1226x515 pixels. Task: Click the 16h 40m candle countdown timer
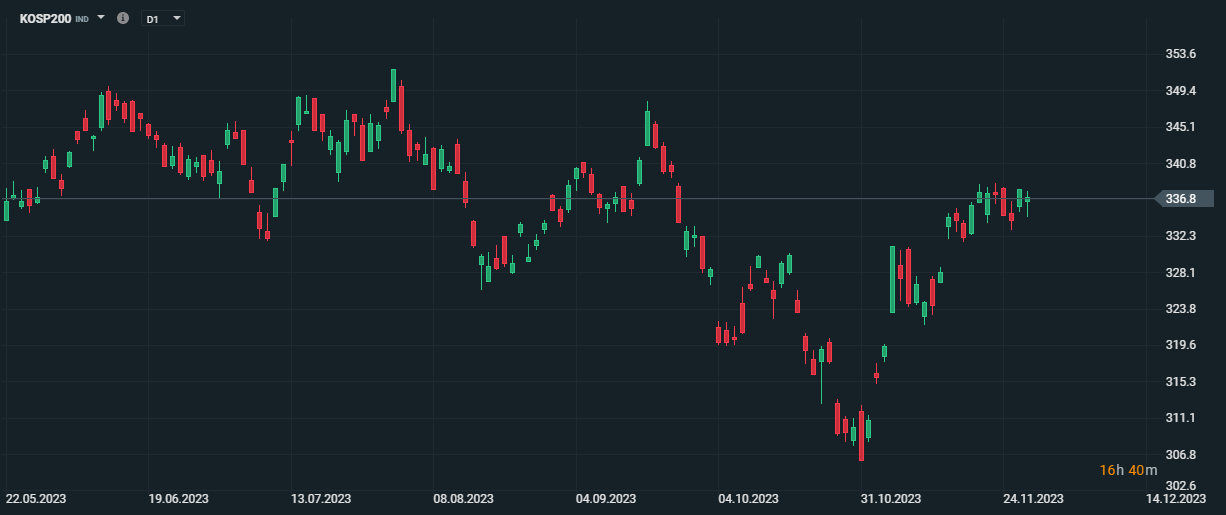click(x=1128, y=470)
